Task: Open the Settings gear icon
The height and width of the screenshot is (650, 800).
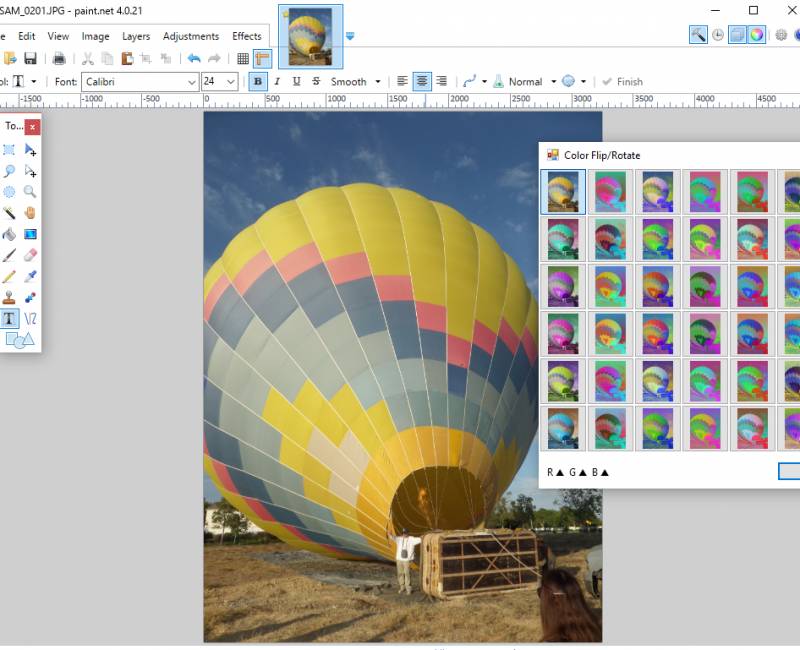Action: pos(781,35)
